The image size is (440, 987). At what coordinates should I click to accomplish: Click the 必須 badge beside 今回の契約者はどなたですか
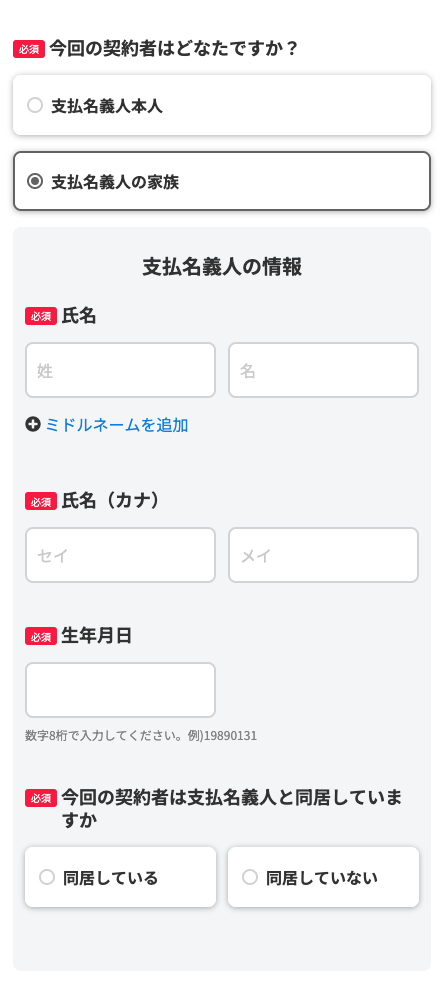(x=29, y=49)
